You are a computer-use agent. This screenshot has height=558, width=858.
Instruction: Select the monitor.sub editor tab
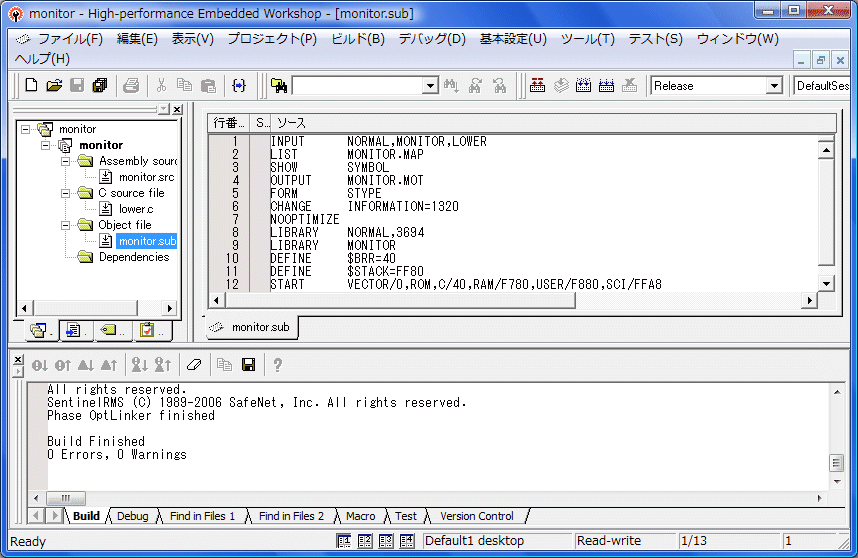coord(252,327)
